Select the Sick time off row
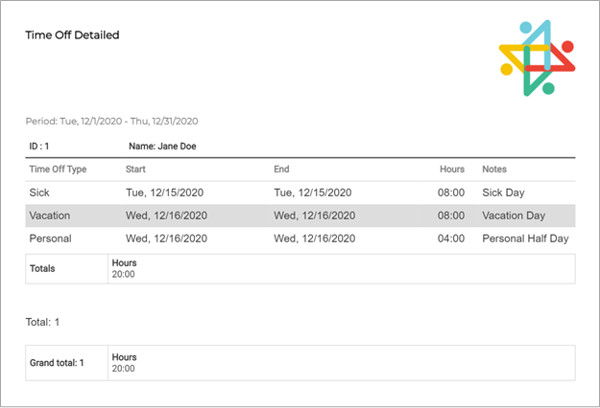The width and height of the screenshot is (600, 408). point(300,193)
